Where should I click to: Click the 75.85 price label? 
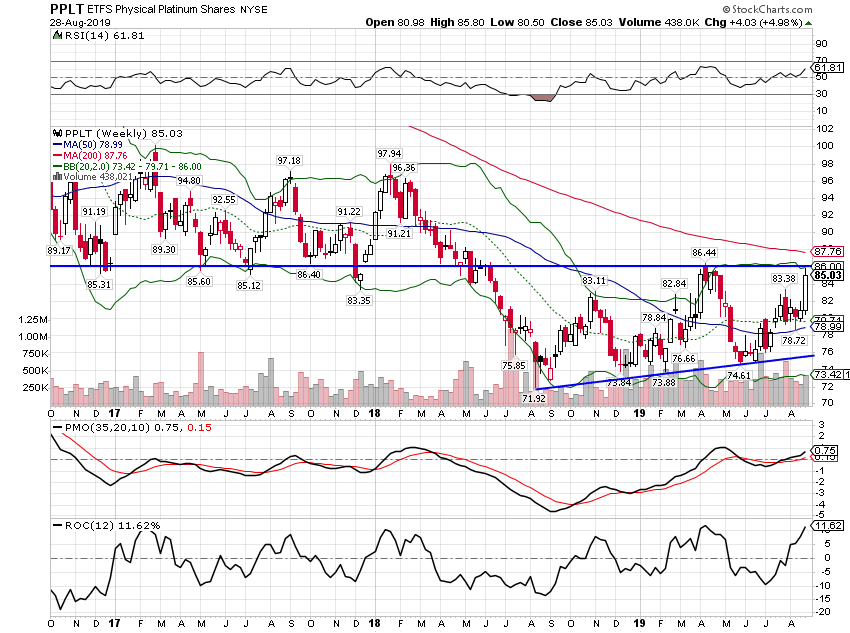coord(513,366)
